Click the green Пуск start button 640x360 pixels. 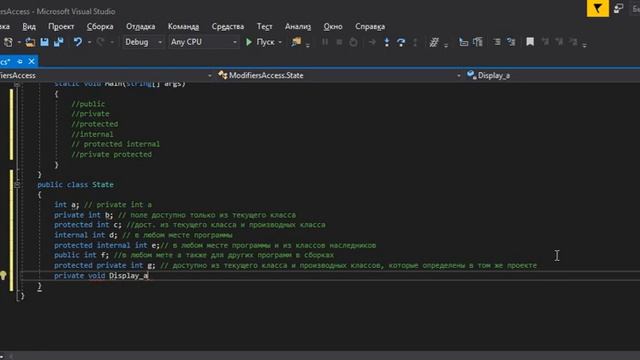click(260, 42)
